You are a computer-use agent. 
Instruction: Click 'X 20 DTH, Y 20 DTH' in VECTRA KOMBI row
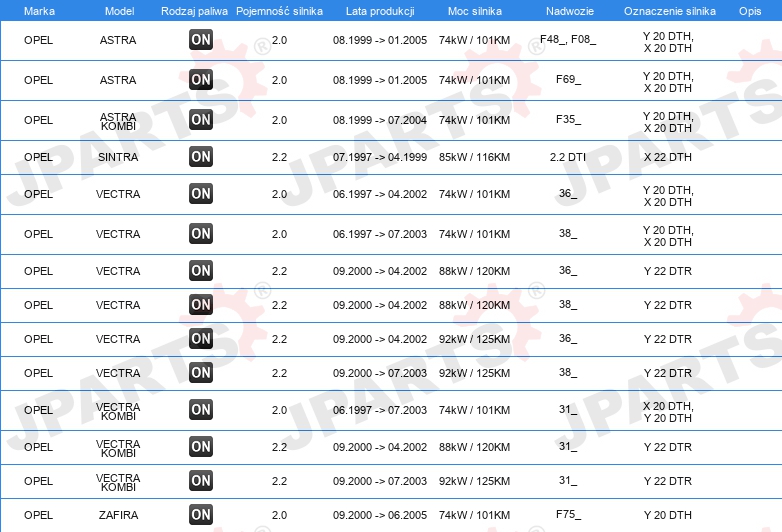tap(668, 412)
